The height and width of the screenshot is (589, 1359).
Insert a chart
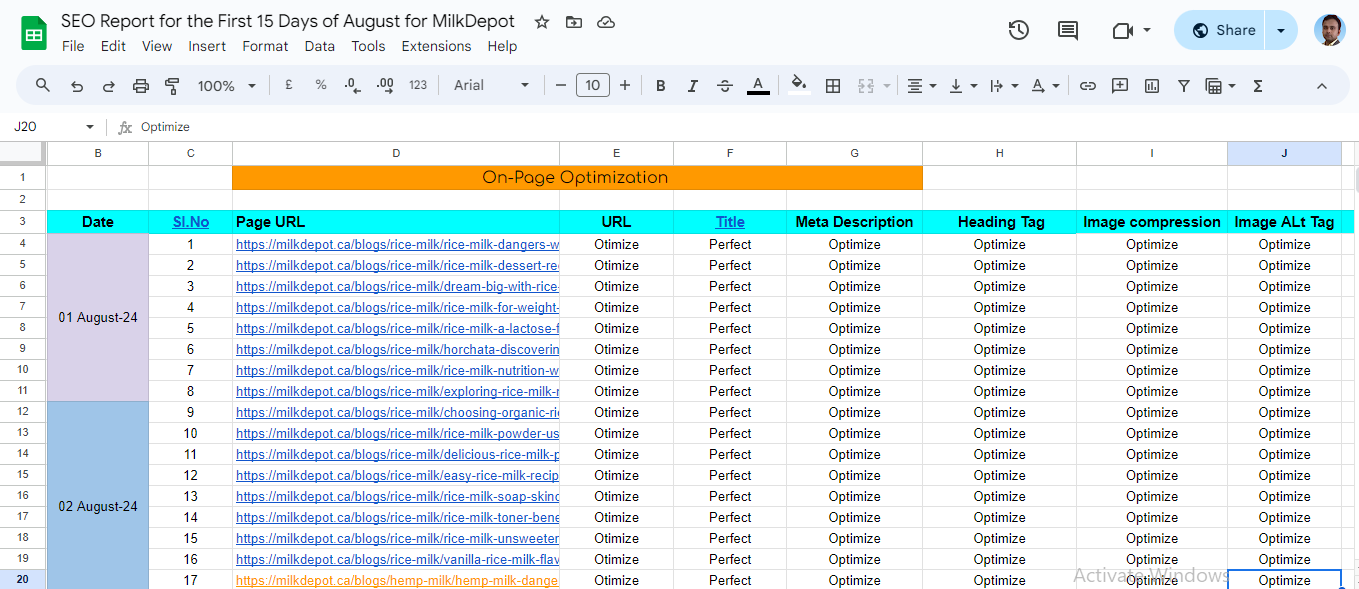tap(1152, 86)
